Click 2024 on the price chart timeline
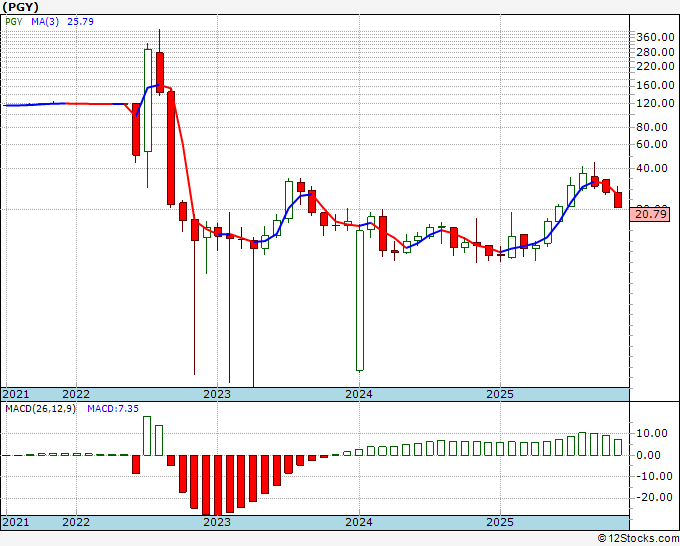The width and height of the screenshot is (680, 546). point(359,394)
